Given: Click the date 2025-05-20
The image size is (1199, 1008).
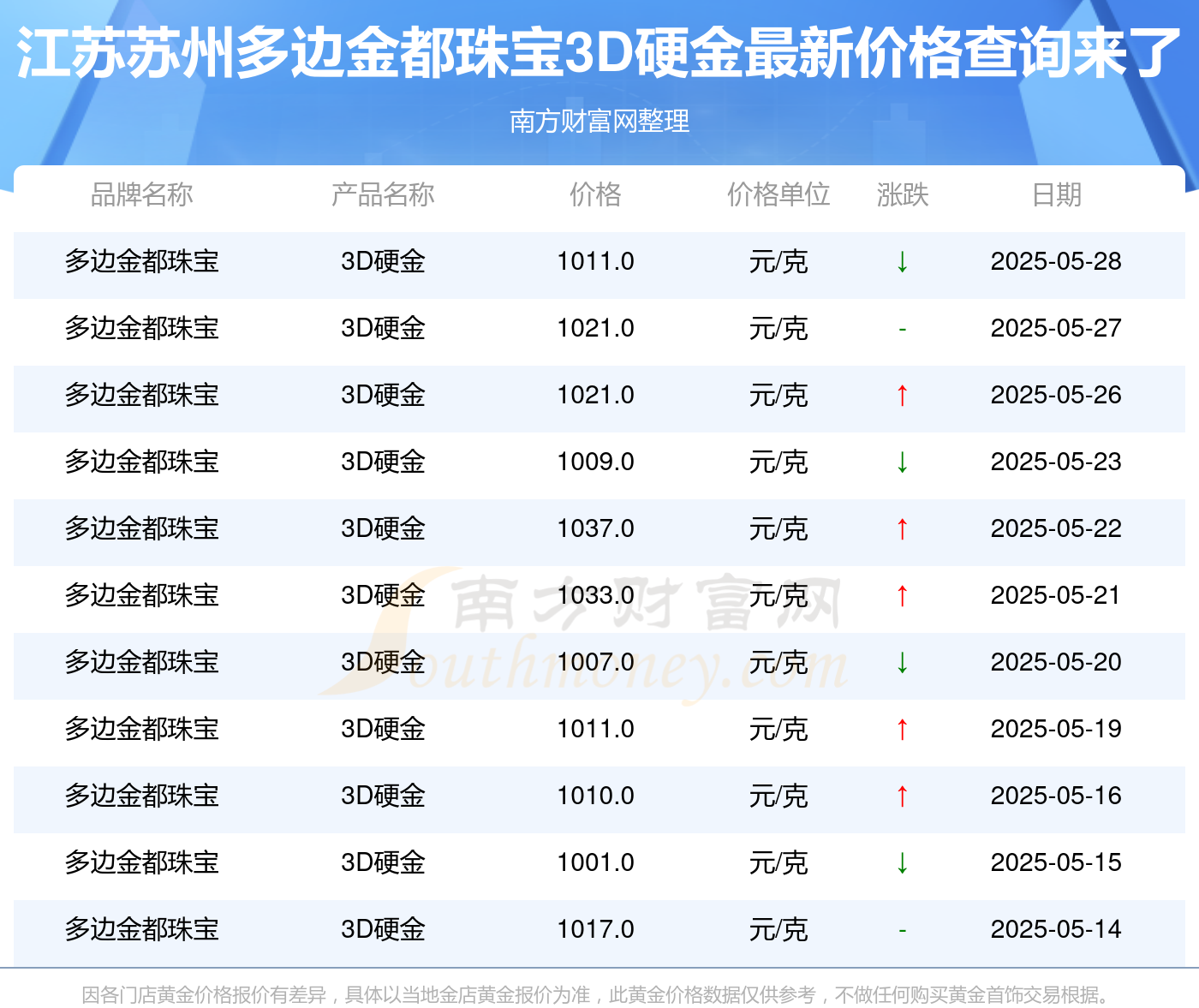Looking at the screenshot, I should pos(1056,662).
